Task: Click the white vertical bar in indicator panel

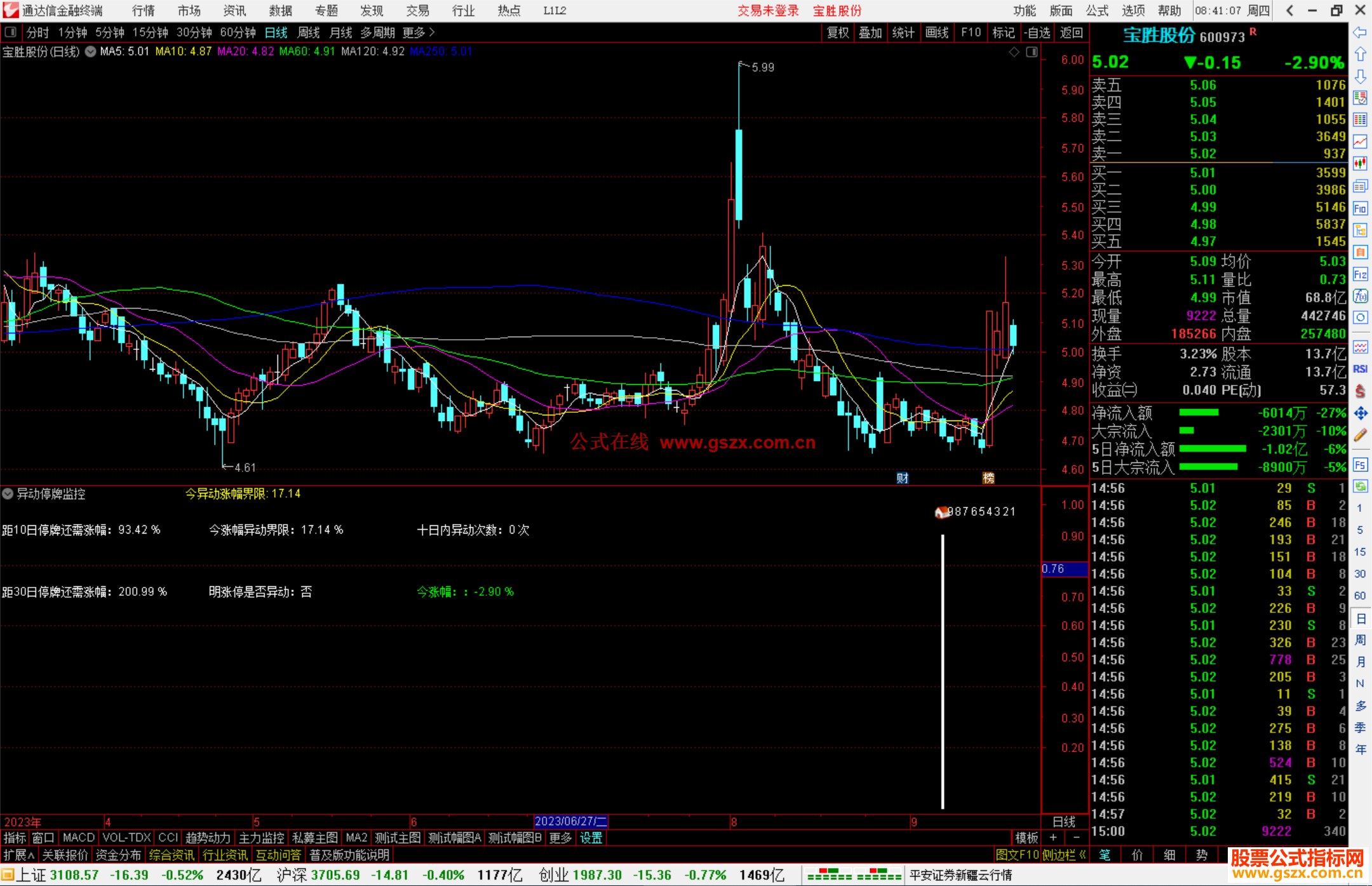Action: 943,671
